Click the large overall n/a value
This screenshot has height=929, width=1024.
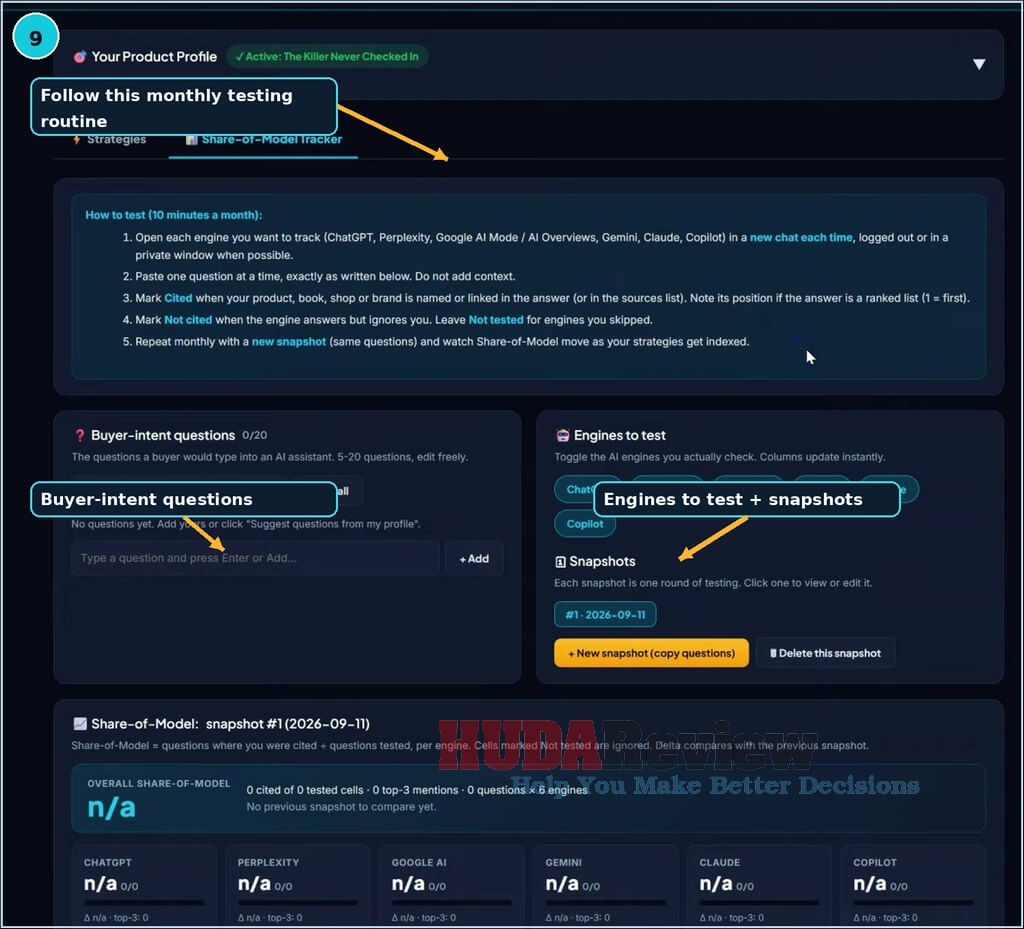click(112, 808)
